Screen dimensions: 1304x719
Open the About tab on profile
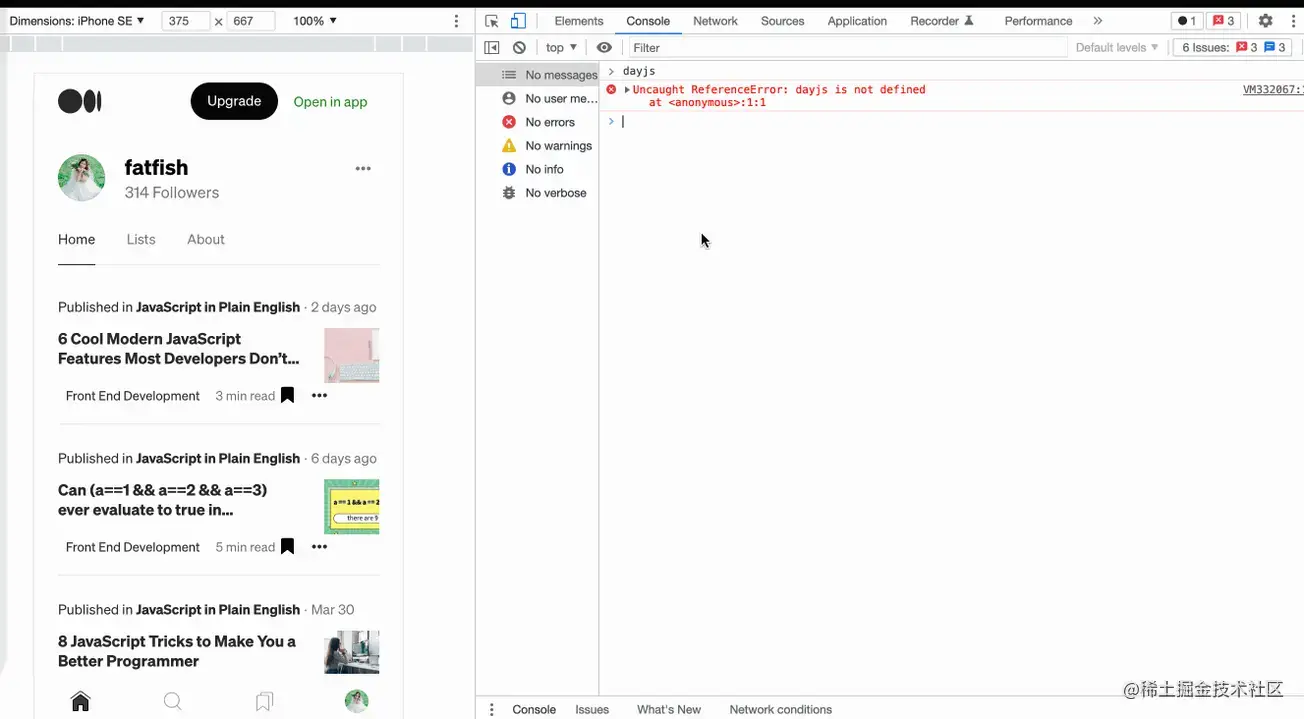point(206,239)
